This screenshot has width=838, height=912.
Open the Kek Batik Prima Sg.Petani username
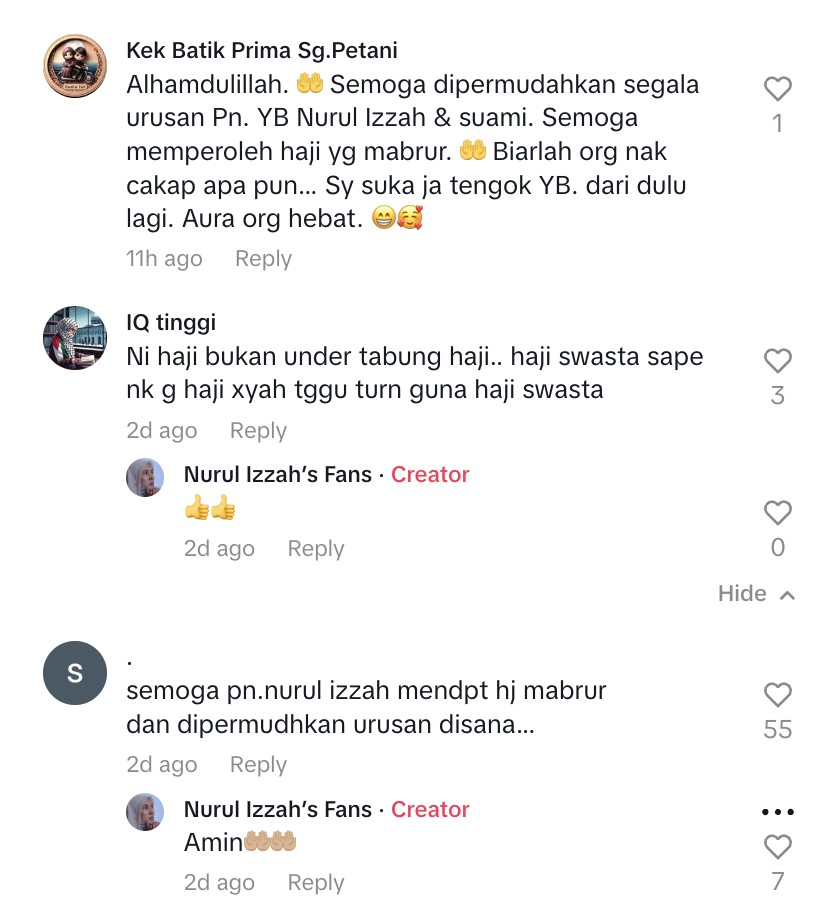click(262, 51)
